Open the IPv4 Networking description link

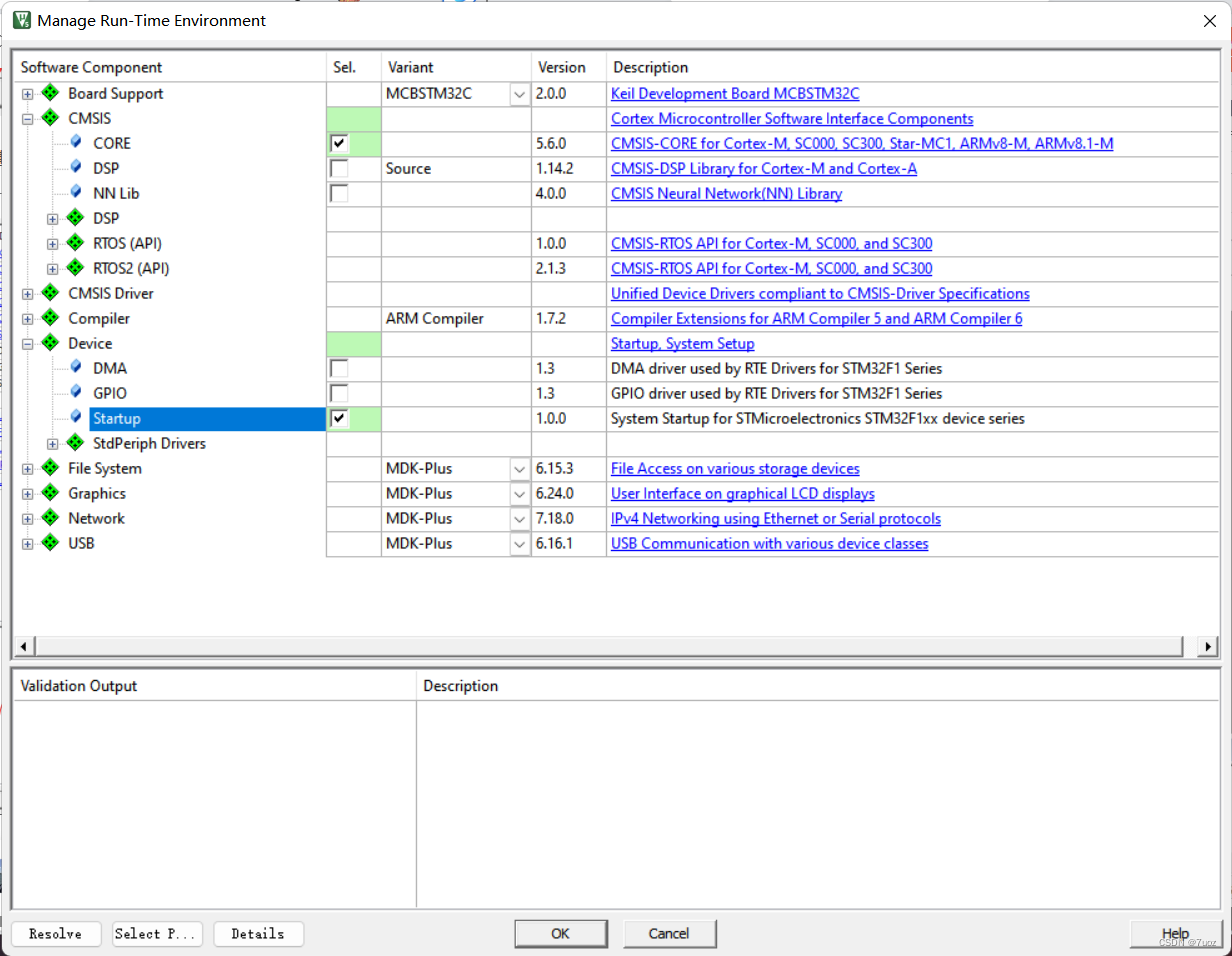pos(776,519)
